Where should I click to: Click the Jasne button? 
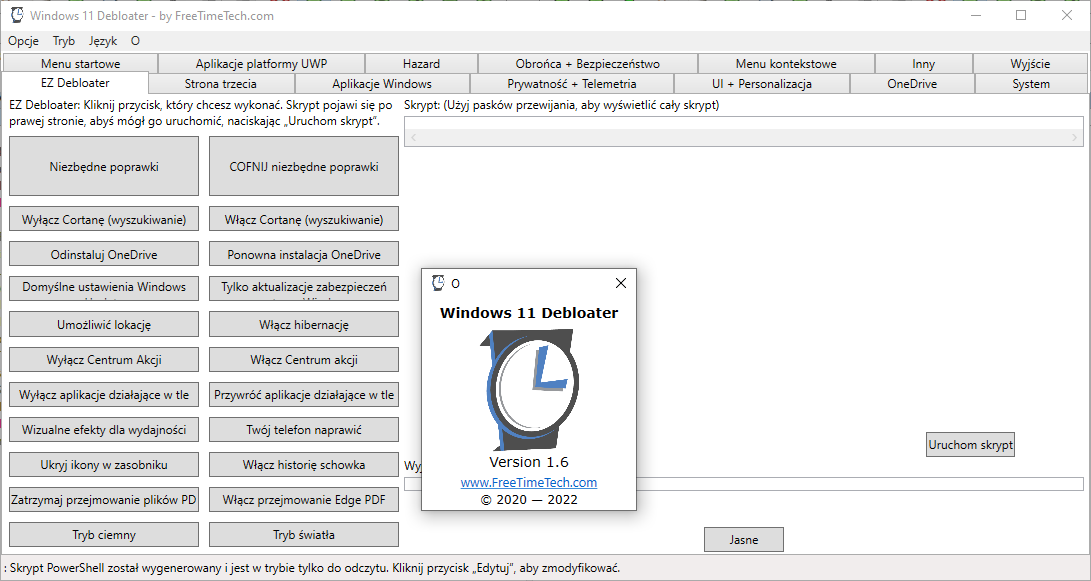(744, 539)
